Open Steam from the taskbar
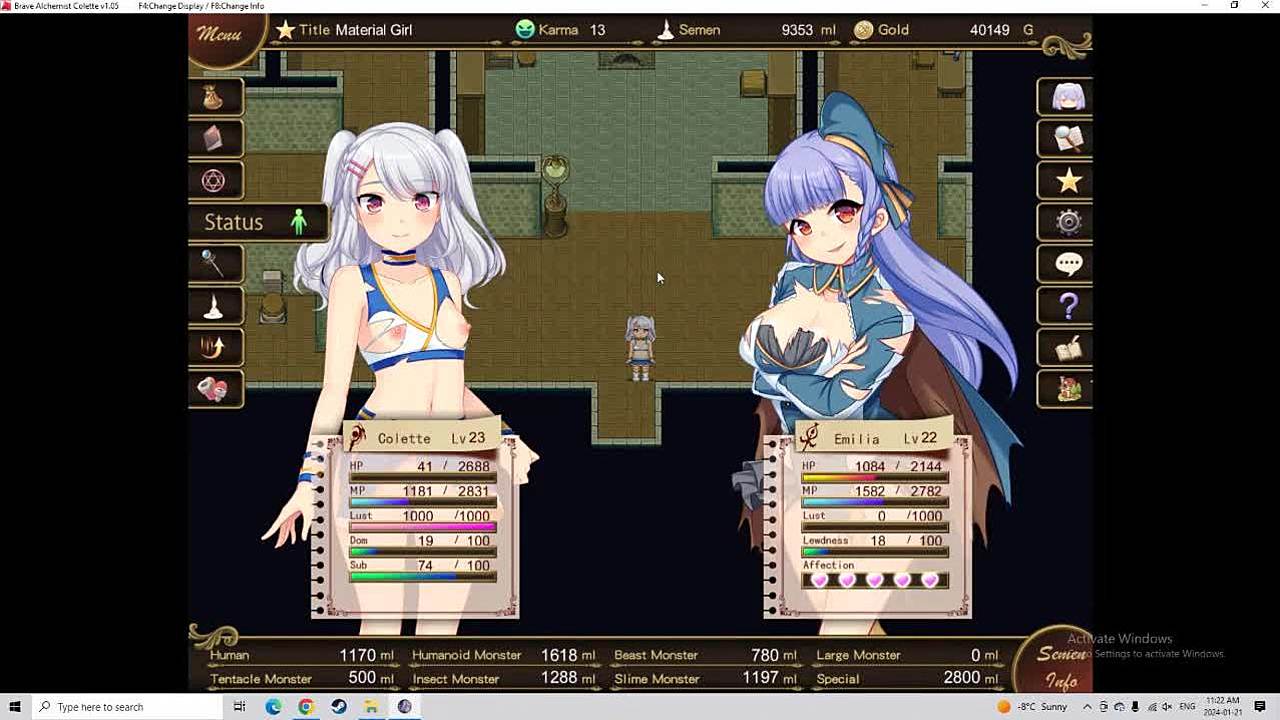This screenshot has width=1280, height=720. point(339,707)
